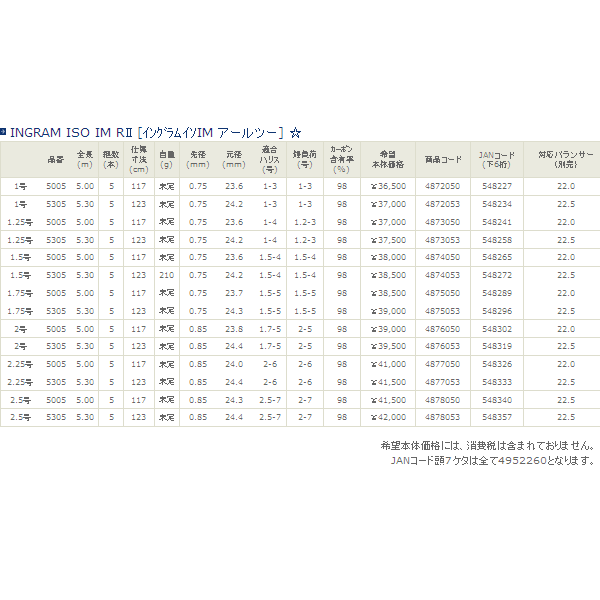Click the 自重 (g) column header
Image resolution: width=600 pixels, height=600 pixels.
tap(166, 160)
